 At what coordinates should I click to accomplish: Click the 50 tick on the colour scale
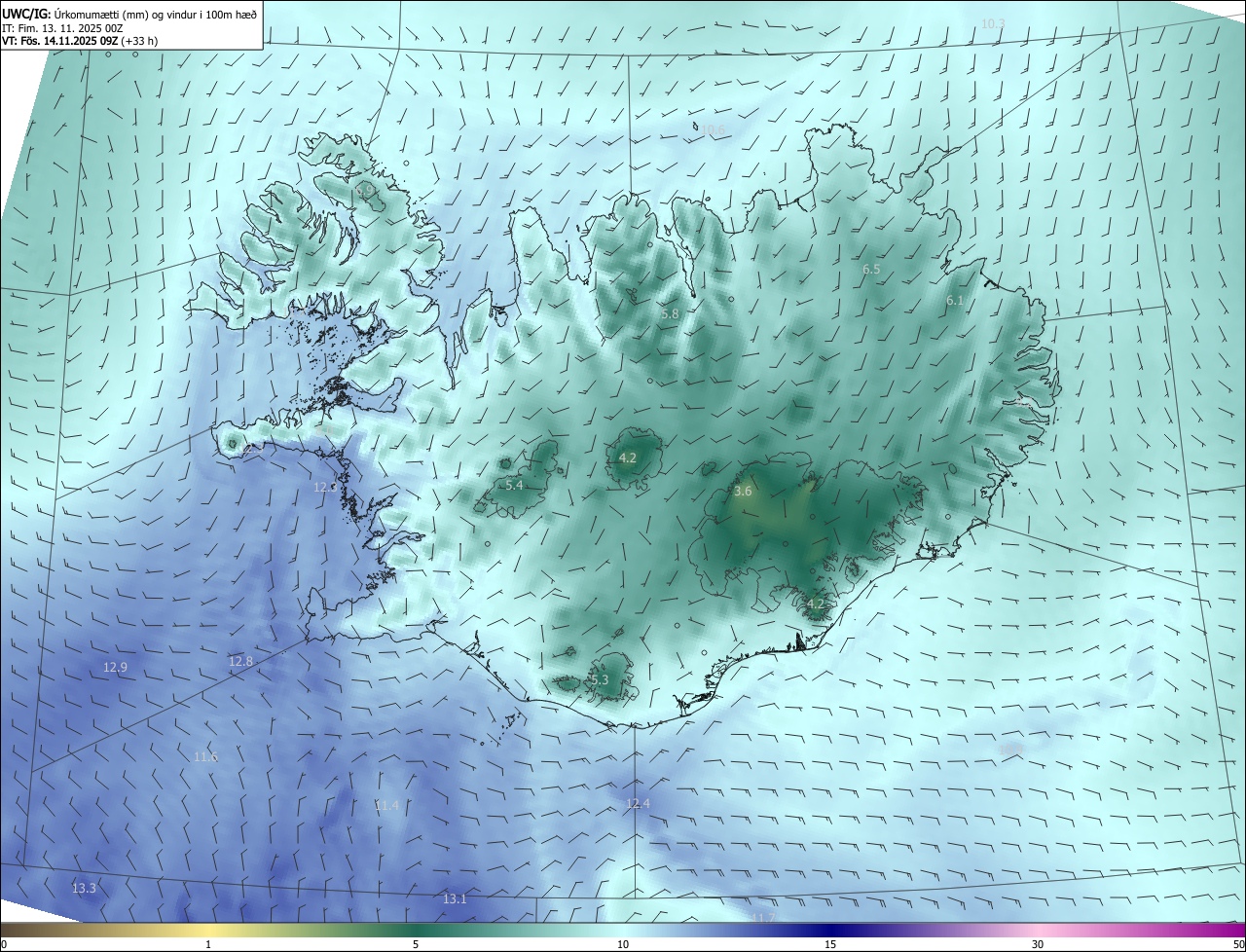tap(1238, 944)
